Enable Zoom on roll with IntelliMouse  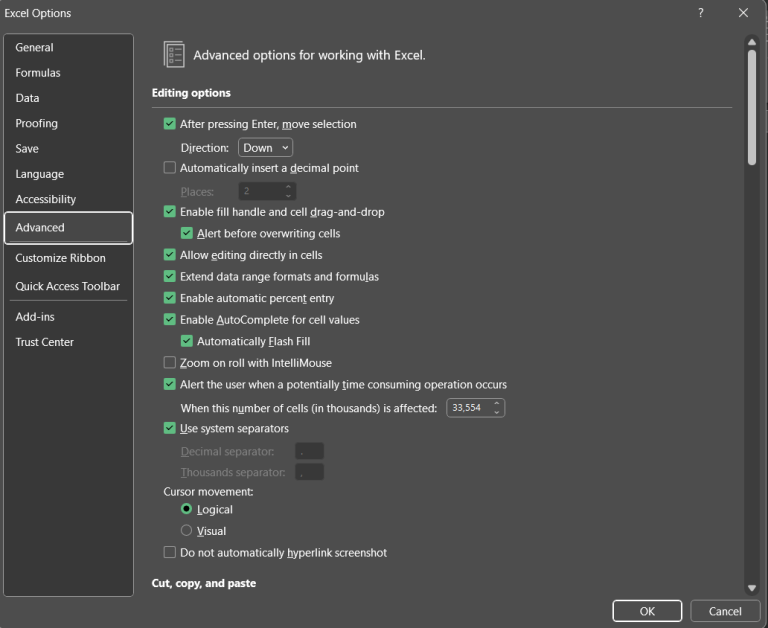[169, 362]
